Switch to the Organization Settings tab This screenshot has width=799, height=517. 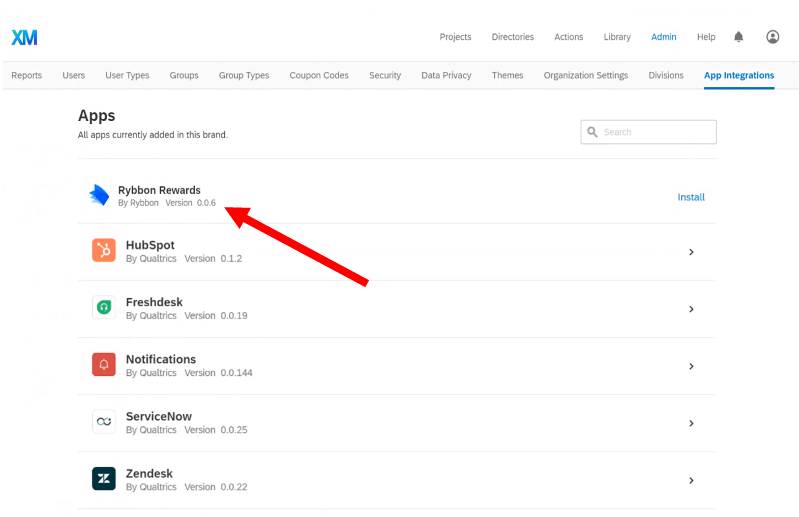tap(586, 75)
